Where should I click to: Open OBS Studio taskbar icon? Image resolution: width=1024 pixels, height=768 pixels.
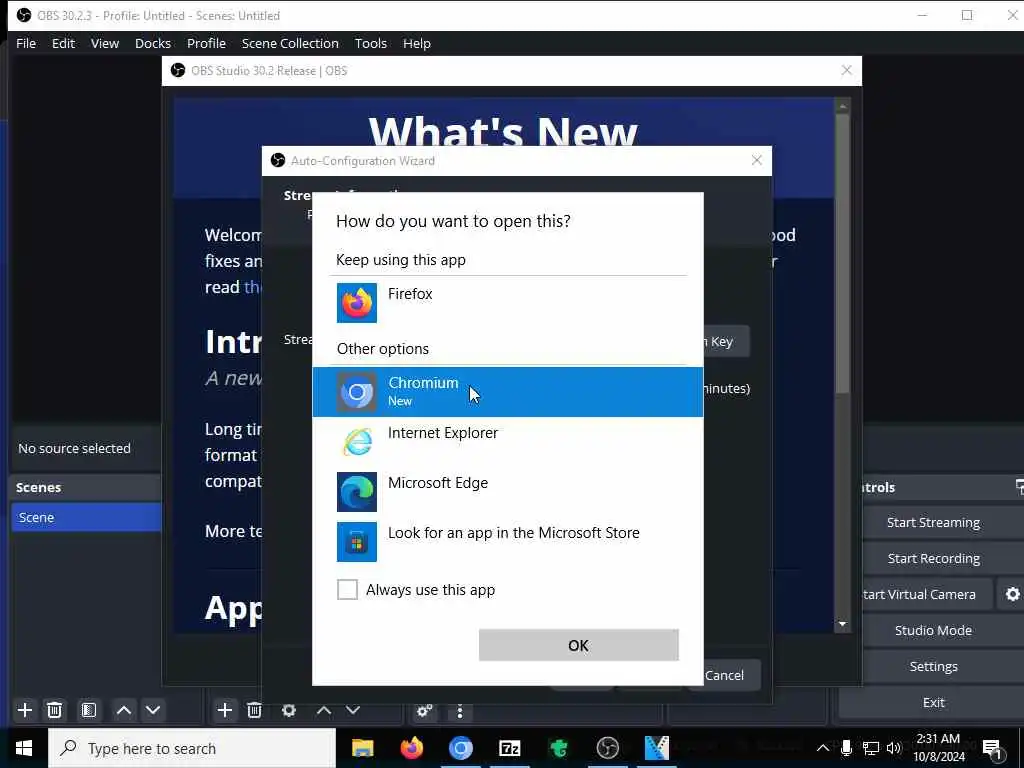click(x=607, y=748)
